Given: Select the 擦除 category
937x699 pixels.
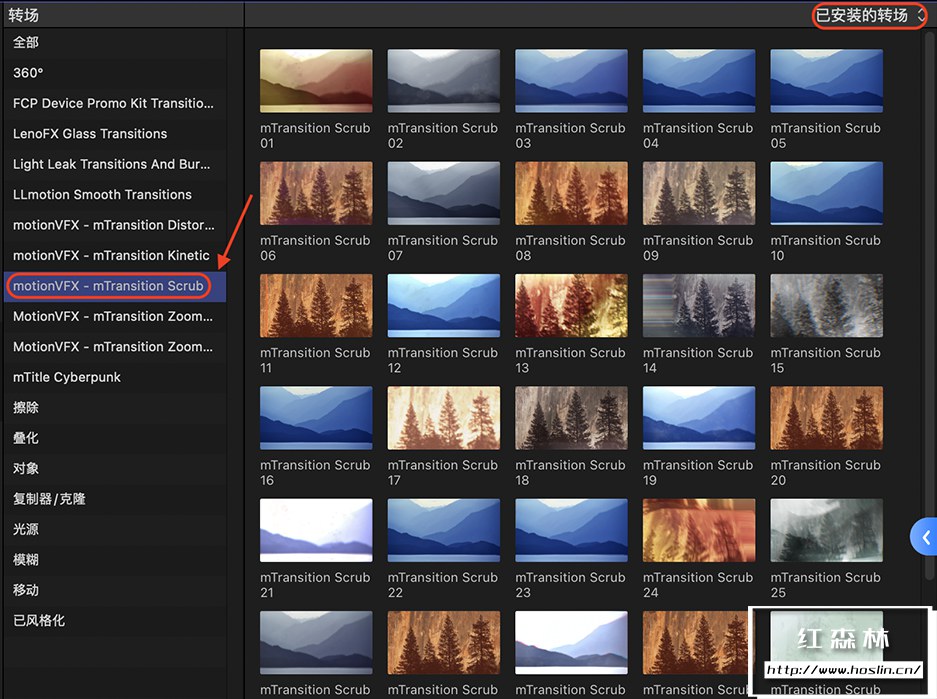Looking at the screenshot, I should 115,408.
